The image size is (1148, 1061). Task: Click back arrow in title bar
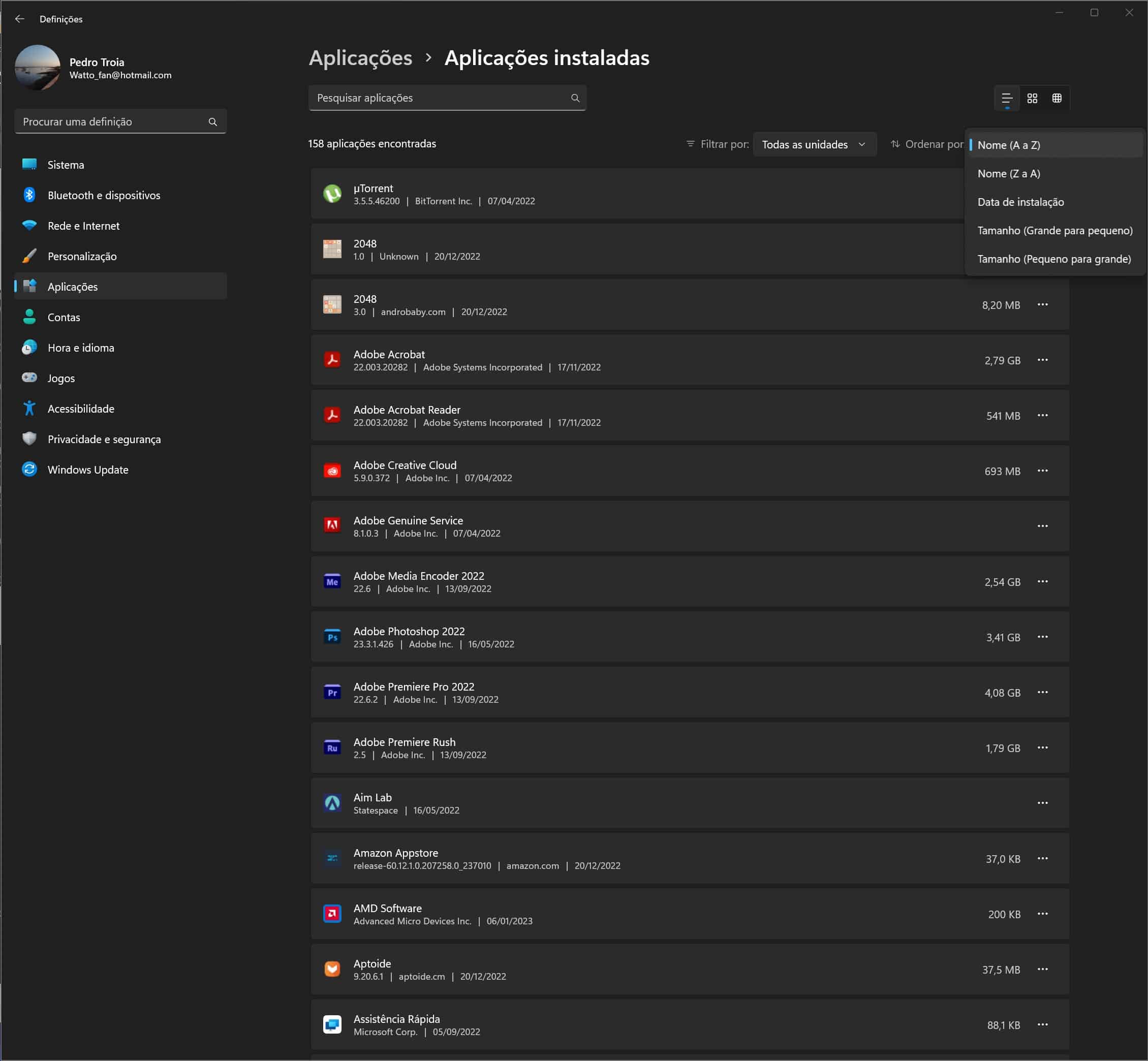[x=19, y=19]
